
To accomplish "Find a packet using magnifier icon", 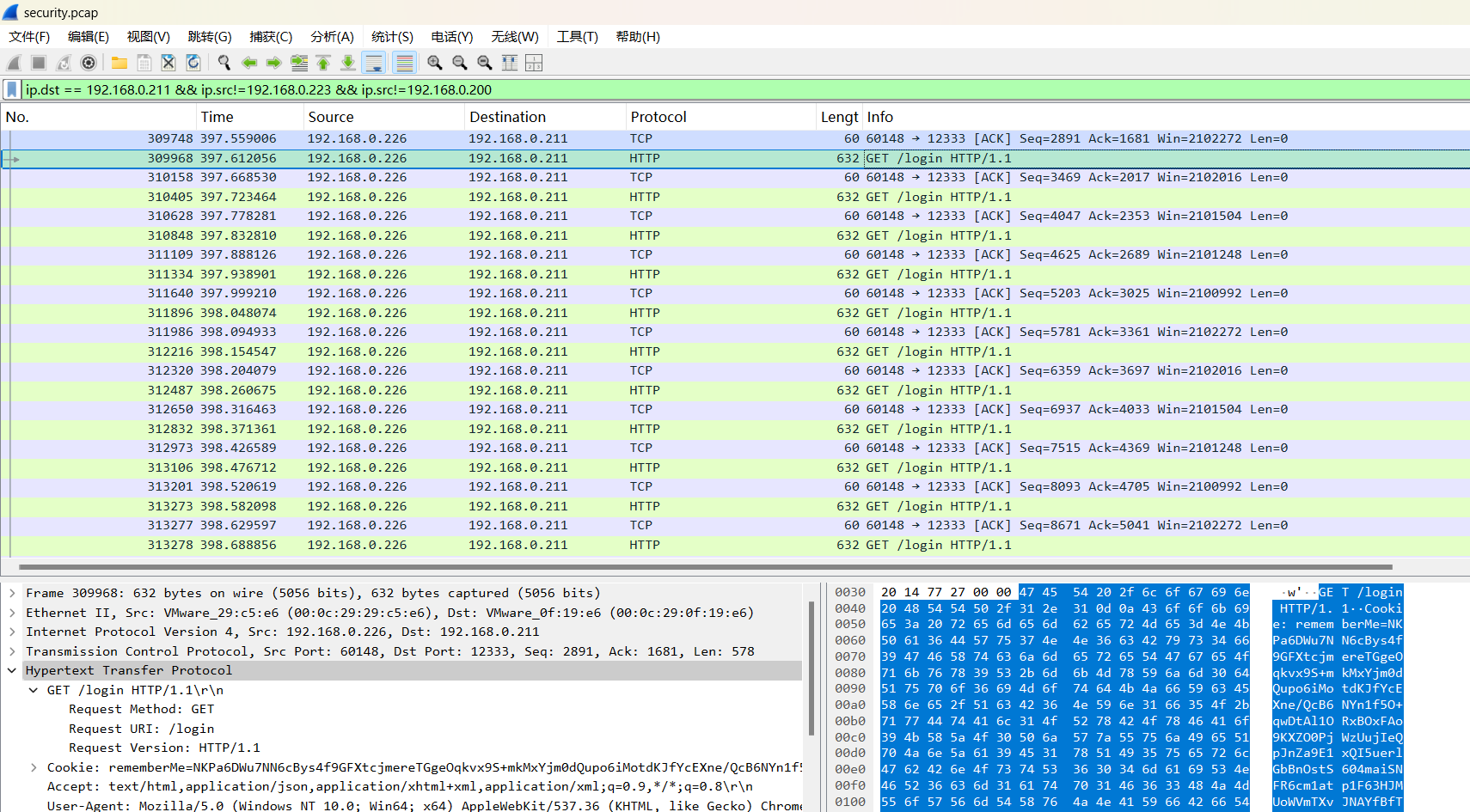I will coord(224,63).
